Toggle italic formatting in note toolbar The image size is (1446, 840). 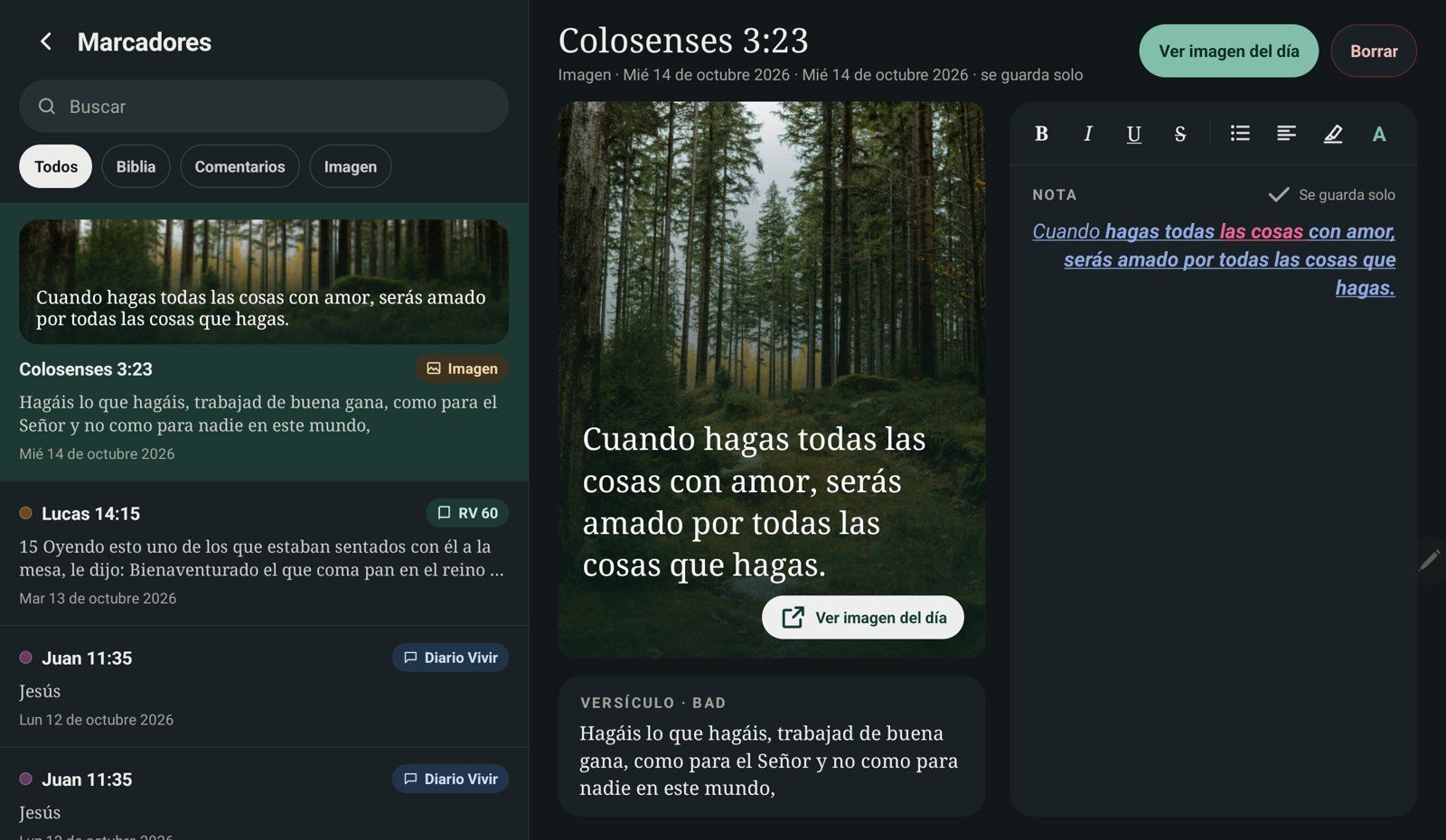(1087, 134)
